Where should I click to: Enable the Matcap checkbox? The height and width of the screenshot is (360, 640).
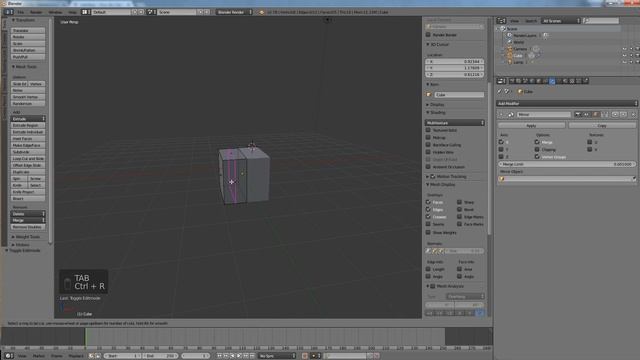click(x=428, y=138)
